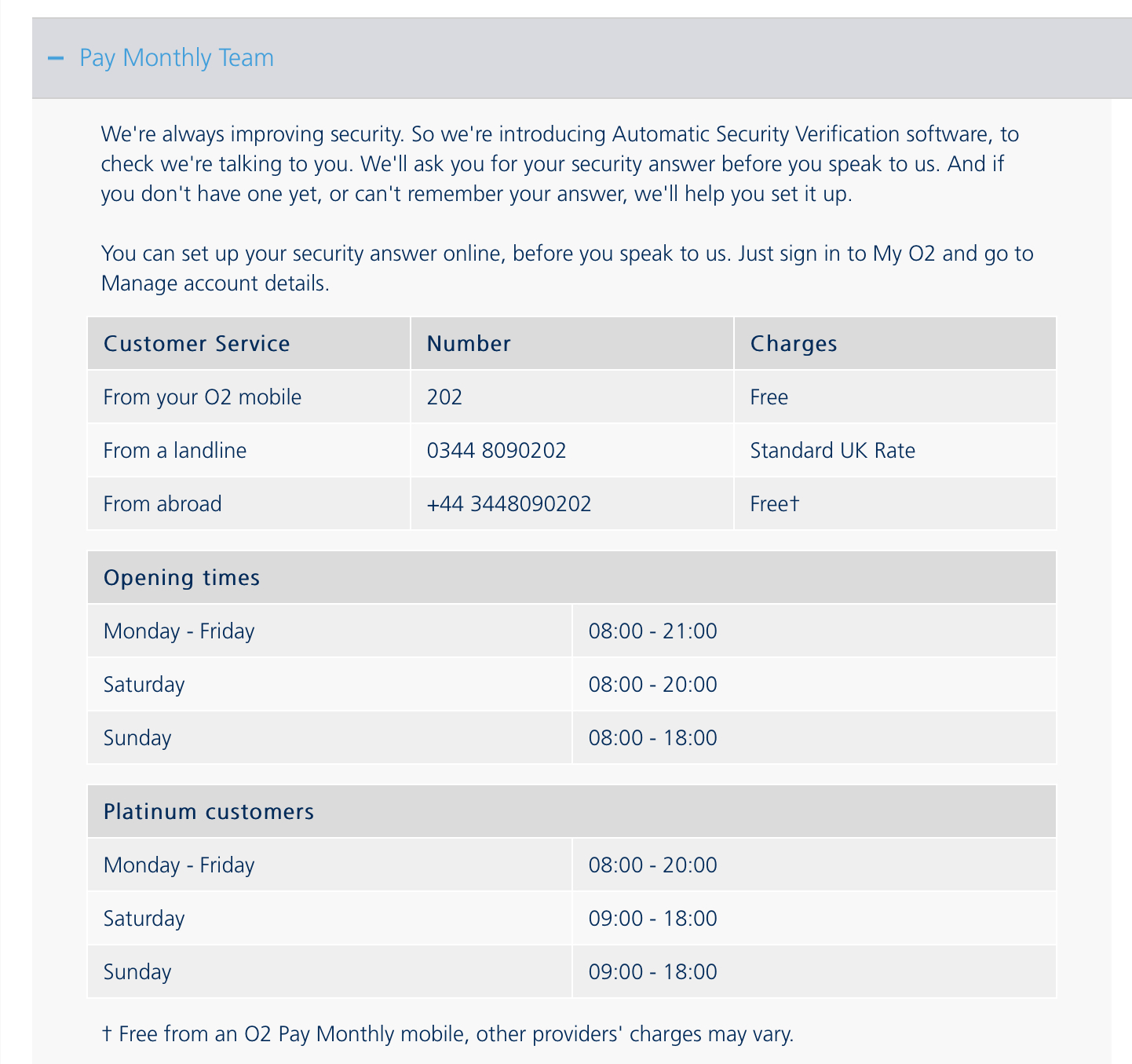Click the 08:00 - 21:00 opening hours
This screenshot has width=1132, height=1064.
(652, 631)
